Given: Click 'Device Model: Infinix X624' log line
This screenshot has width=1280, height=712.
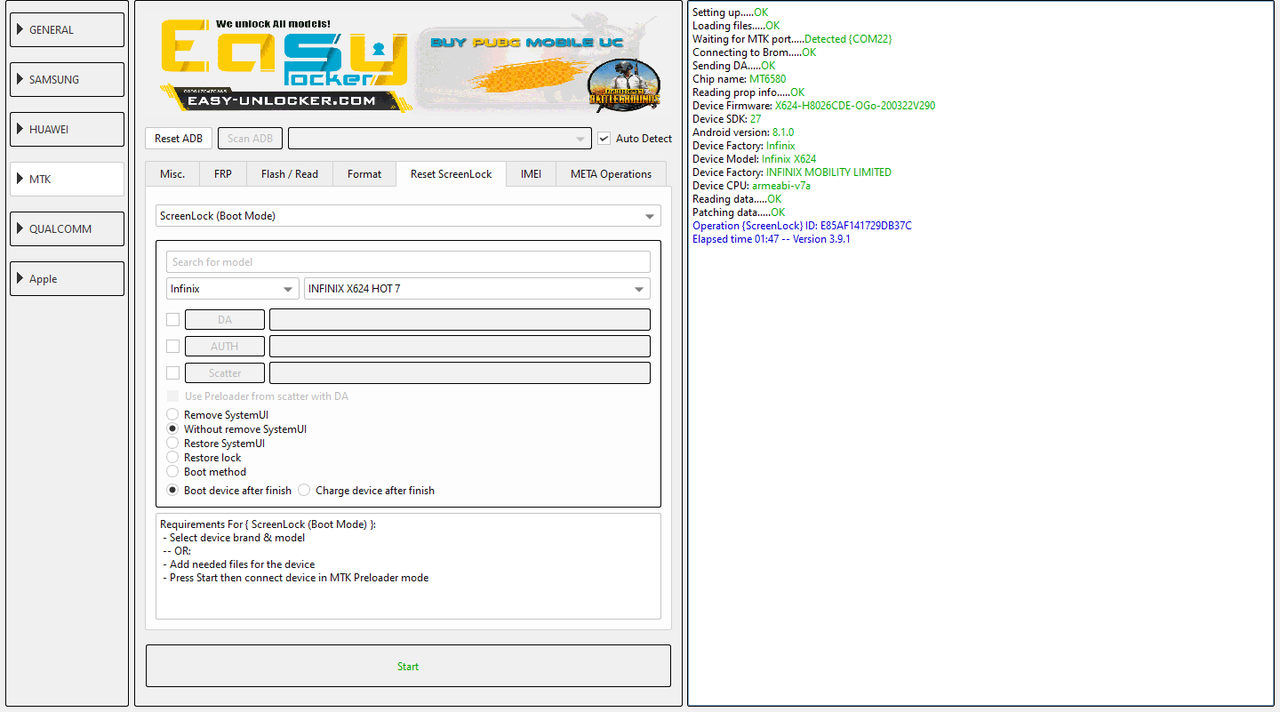Looking at the screenshot, I should tap(754, 159).
